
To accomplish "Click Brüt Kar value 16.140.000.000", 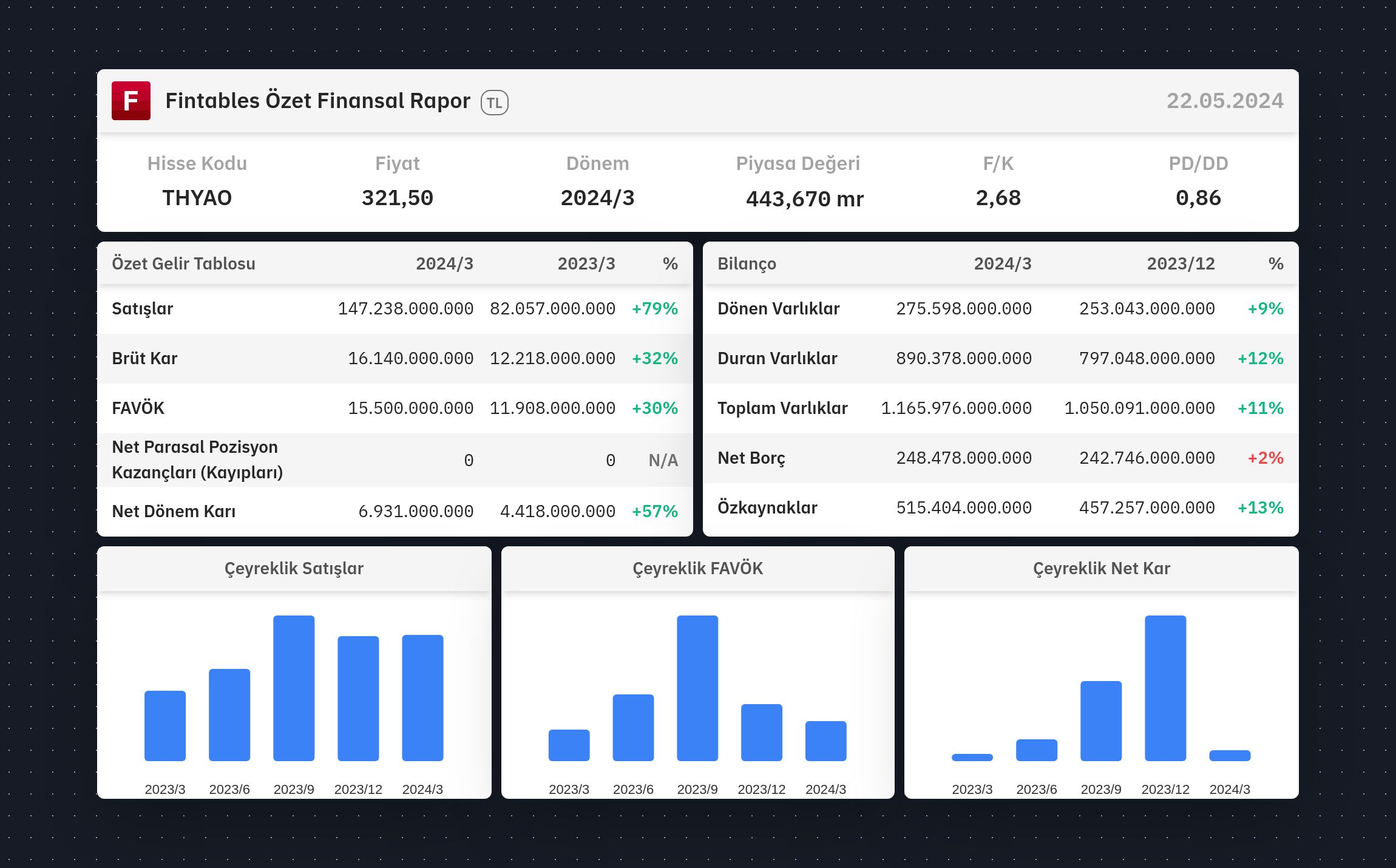I will point(410,358).
